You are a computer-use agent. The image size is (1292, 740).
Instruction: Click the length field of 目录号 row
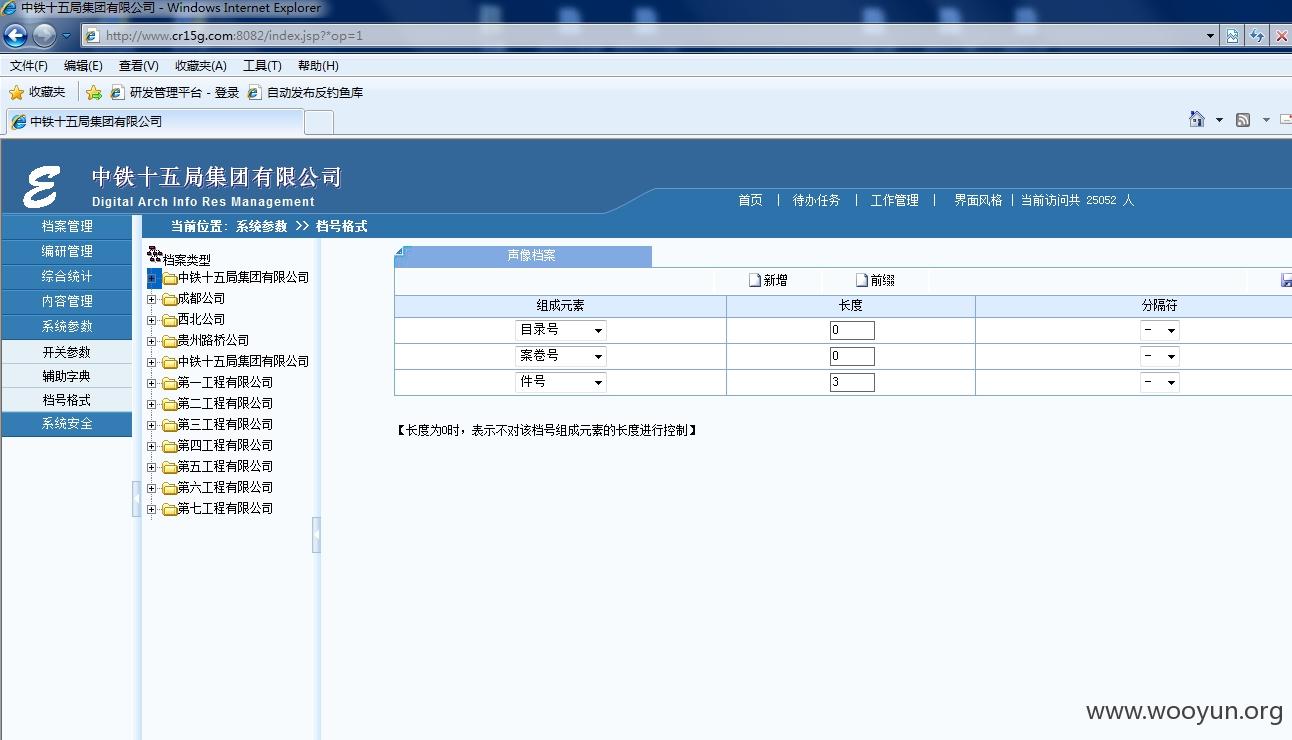(x=852, y=330)
